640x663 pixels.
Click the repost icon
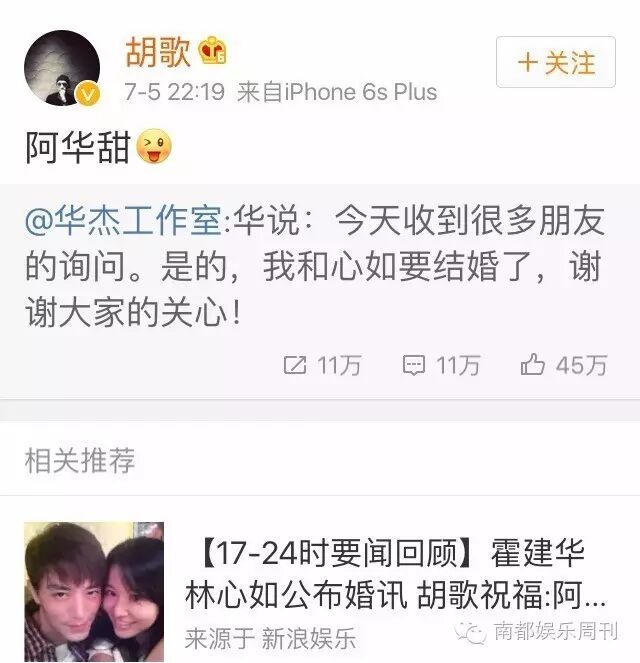[295, 365]
